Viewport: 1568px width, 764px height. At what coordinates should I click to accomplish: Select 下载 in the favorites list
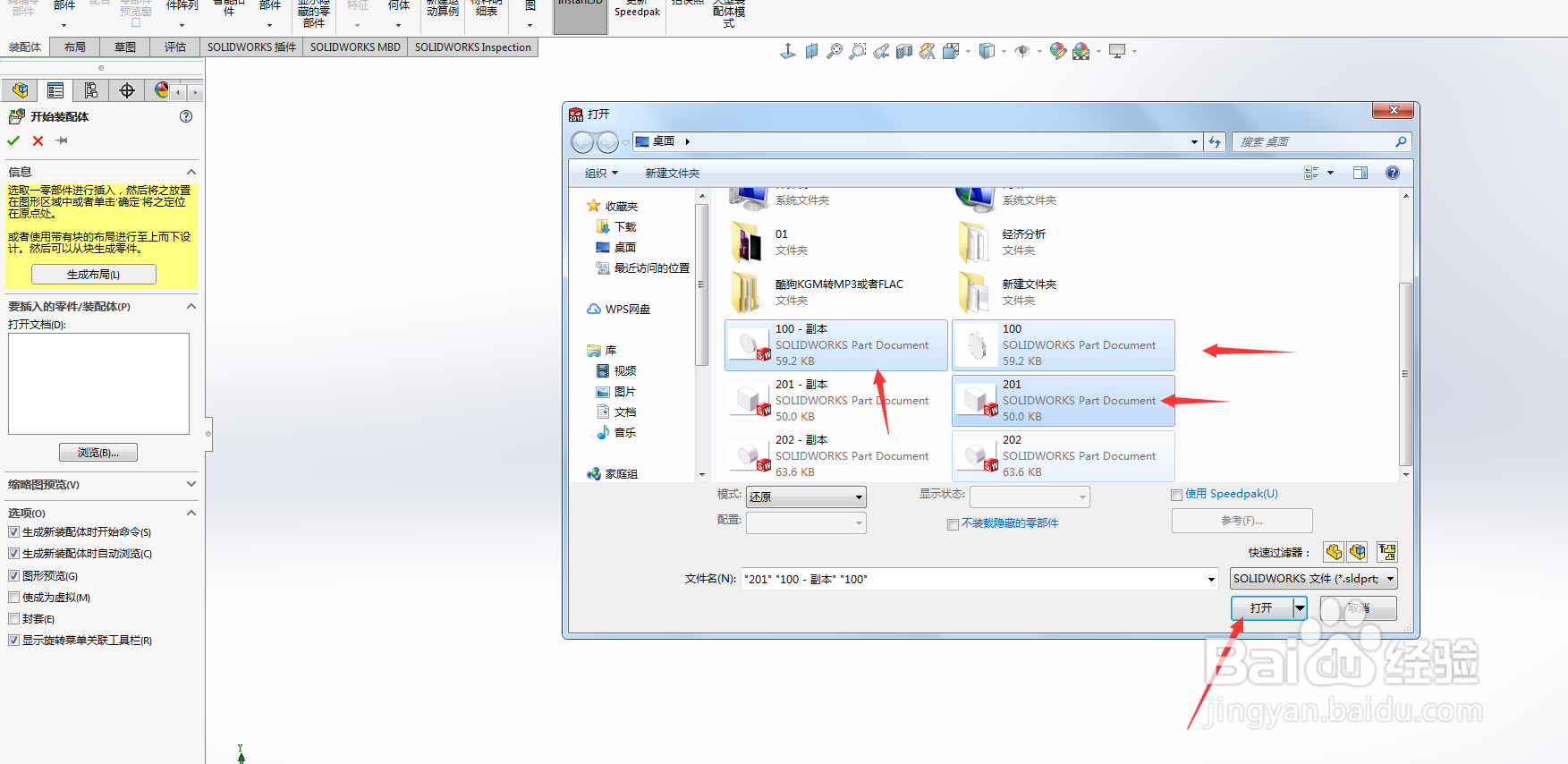(625, 227)
